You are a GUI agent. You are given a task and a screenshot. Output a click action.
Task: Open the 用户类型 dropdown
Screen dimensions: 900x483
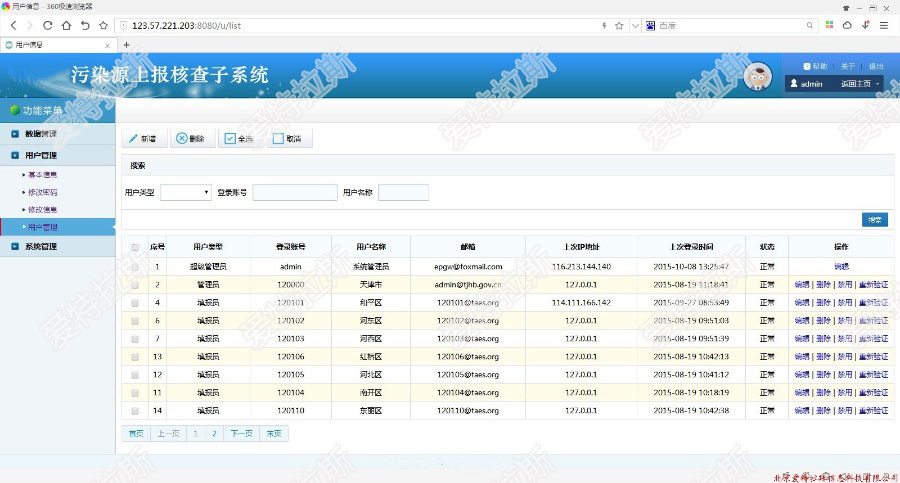click(x=186, y=192)
